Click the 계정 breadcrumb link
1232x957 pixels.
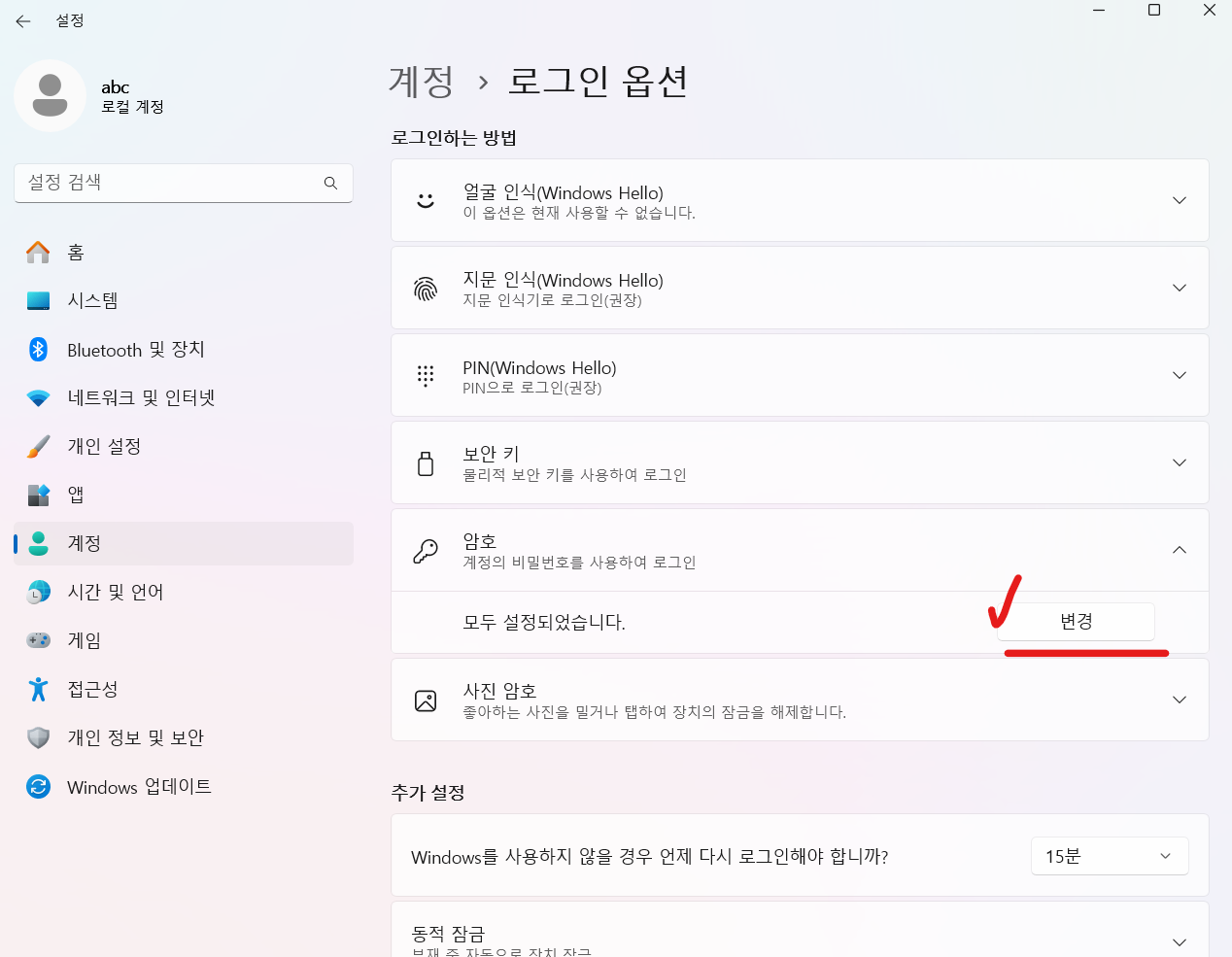coord(422,82)
